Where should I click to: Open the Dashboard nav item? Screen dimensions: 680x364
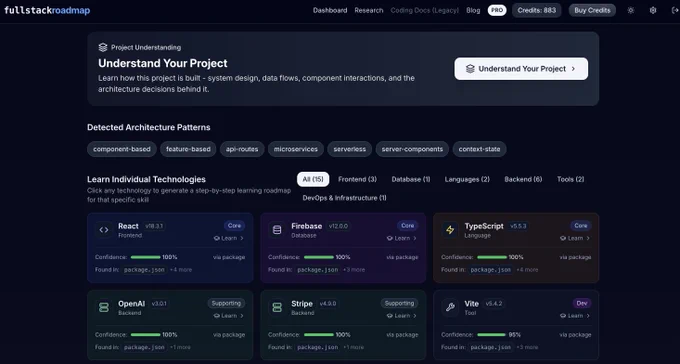point(330,10)
